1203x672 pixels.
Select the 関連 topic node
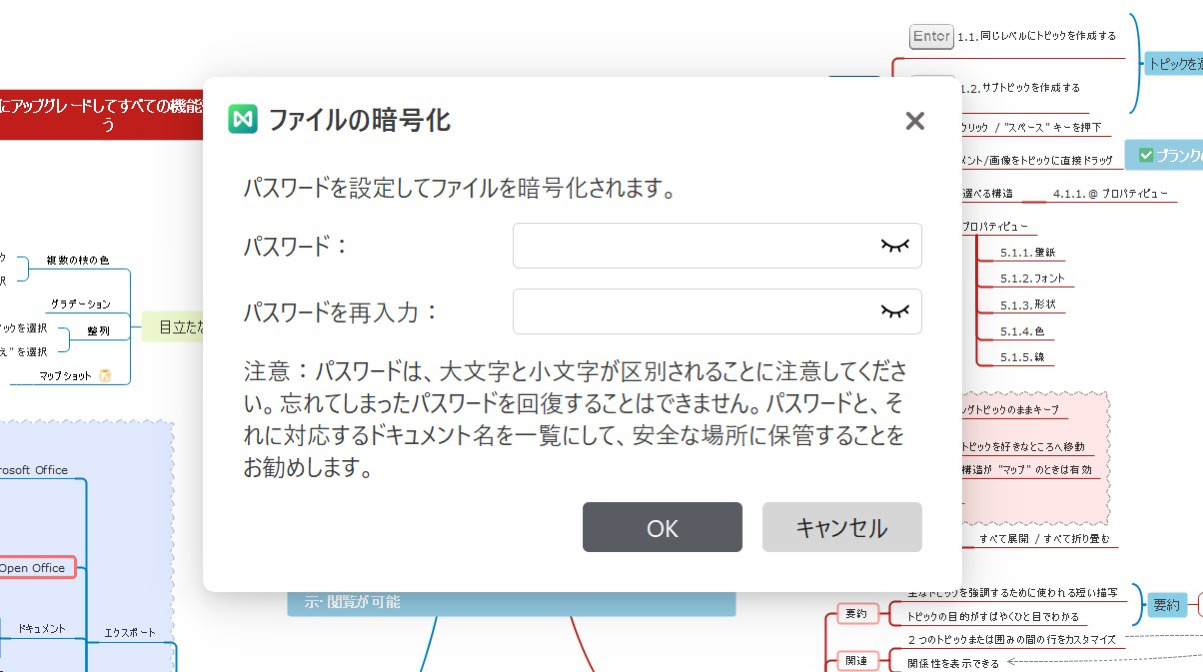[856, 659]
